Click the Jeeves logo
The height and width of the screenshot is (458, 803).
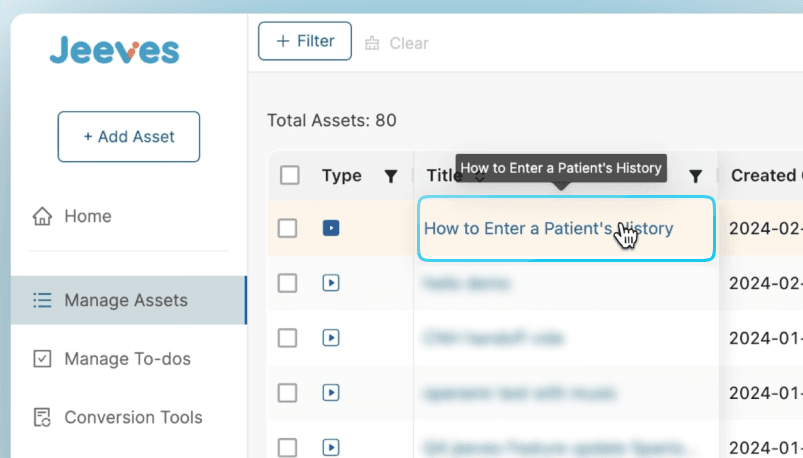tap(114, 50)
